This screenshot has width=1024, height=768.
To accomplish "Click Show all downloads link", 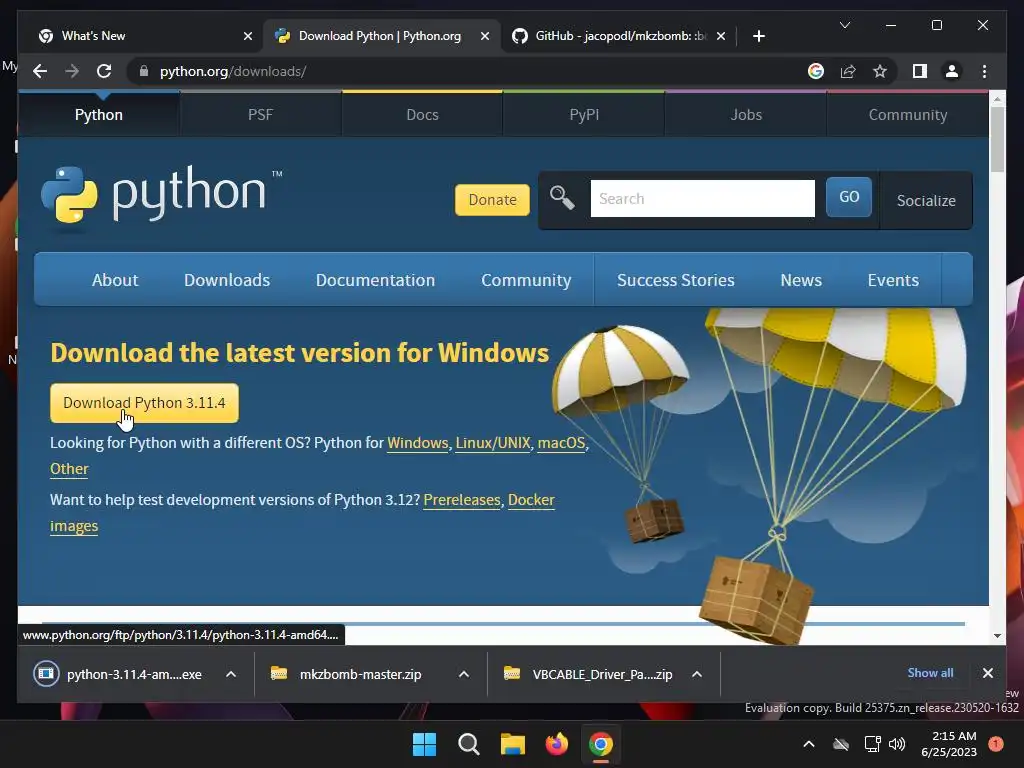I will tap(930, 673).
